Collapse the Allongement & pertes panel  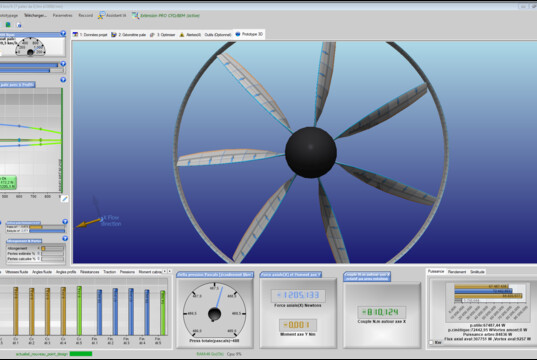pyautogui.click(x=65, y=238)
